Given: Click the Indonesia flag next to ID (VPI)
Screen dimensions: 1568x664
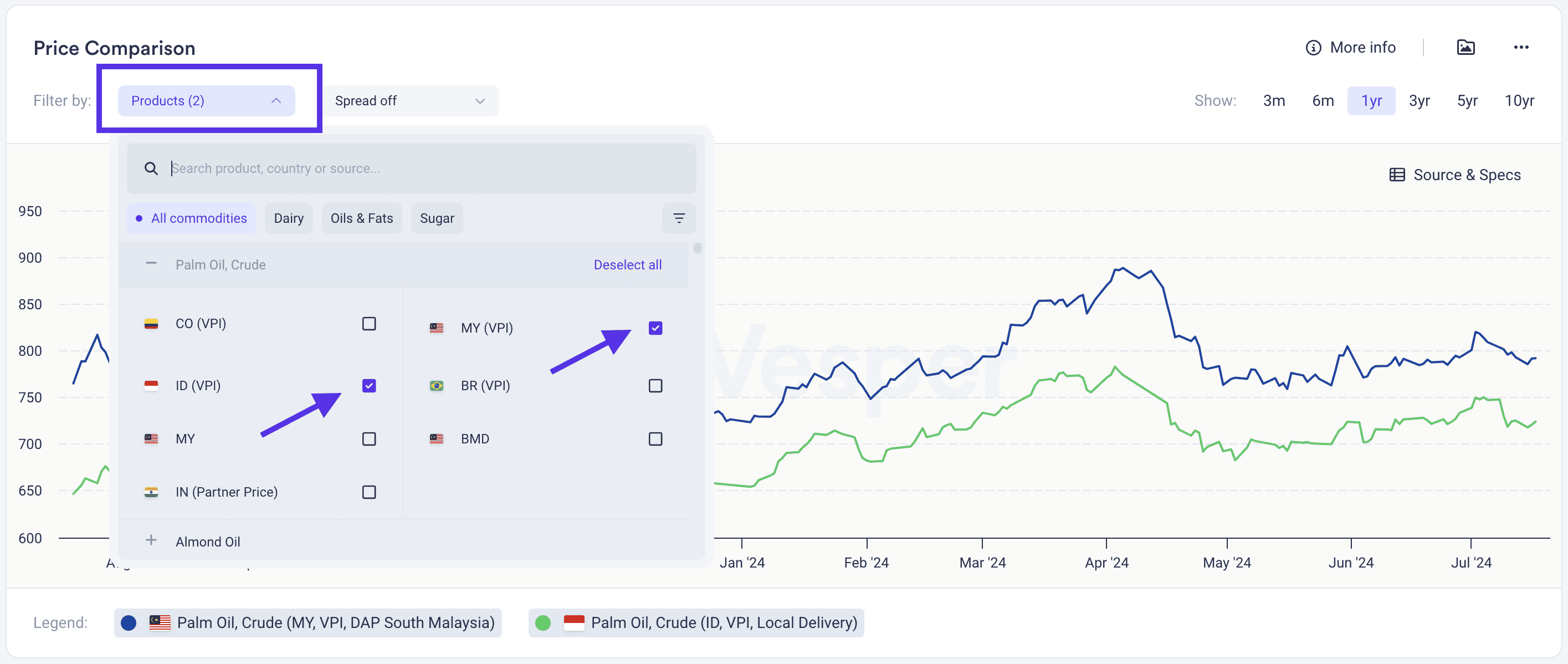Looking at the screenshot, I should [x=151, y=386].
